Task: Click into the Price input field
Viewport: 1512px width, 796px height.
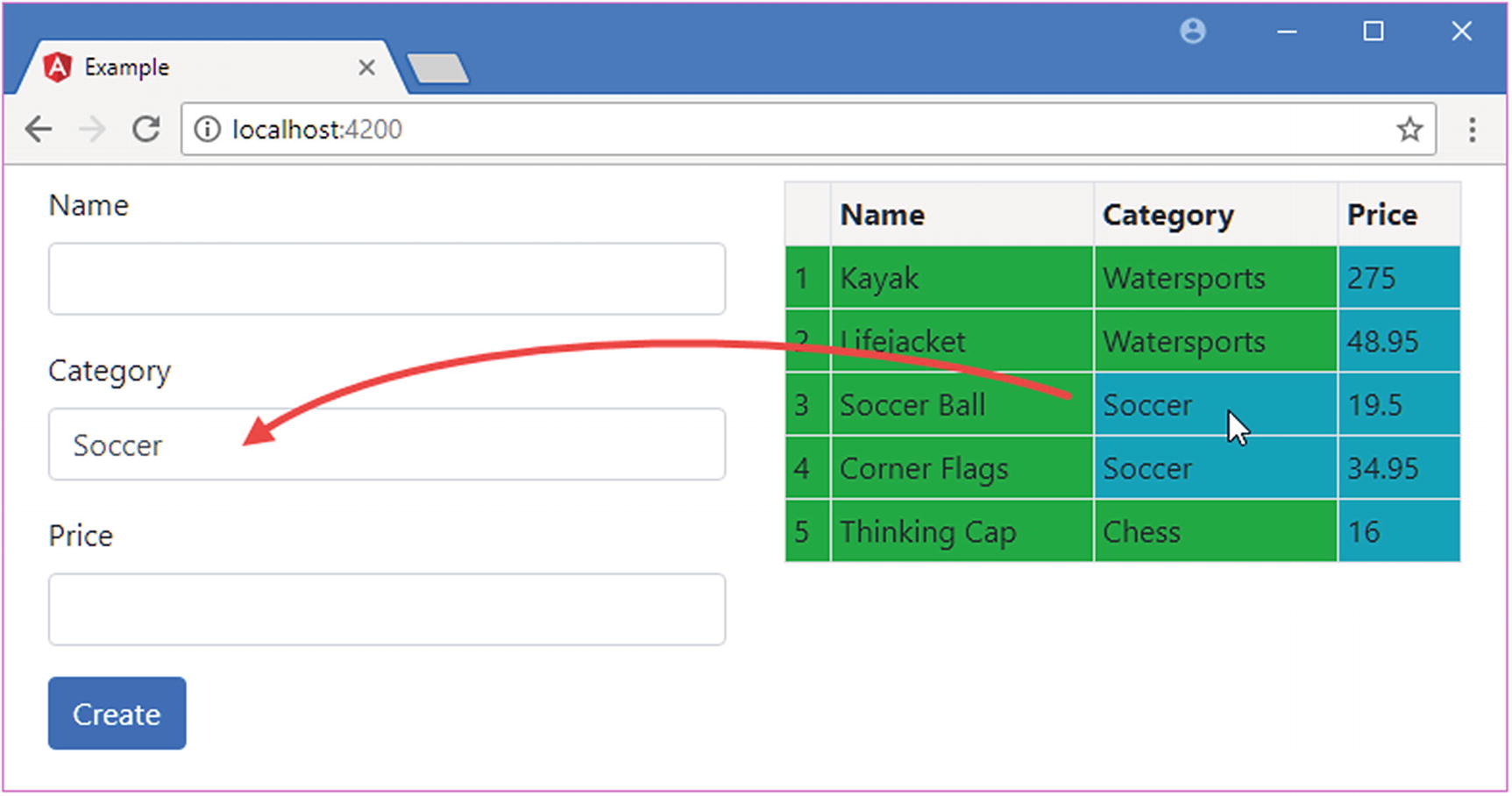Action: [387, 609]
